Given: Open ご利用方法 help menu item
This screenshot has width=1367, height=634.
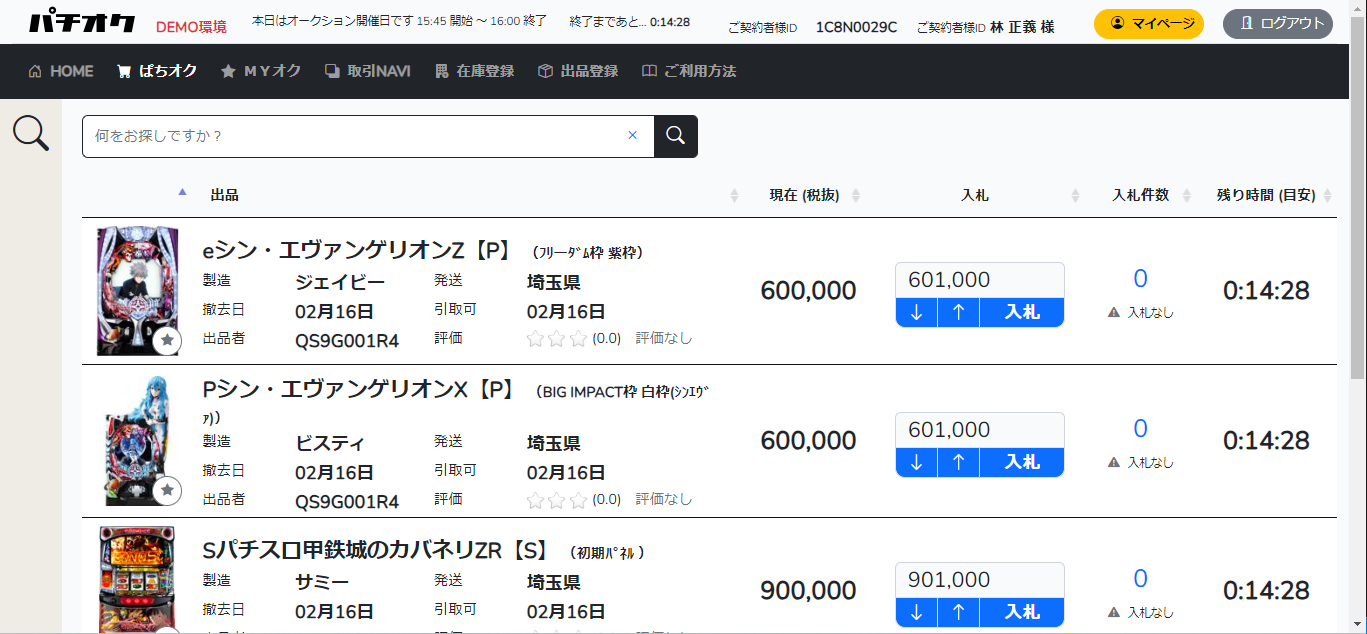Looking at the screenshot, I should pos(689,71).
